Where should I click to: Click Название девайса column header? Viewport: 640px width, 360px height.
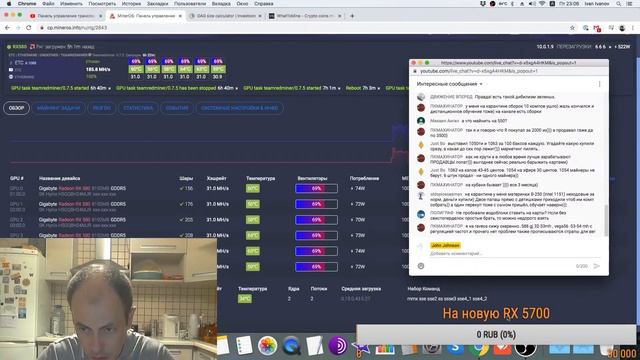(60, 178)
